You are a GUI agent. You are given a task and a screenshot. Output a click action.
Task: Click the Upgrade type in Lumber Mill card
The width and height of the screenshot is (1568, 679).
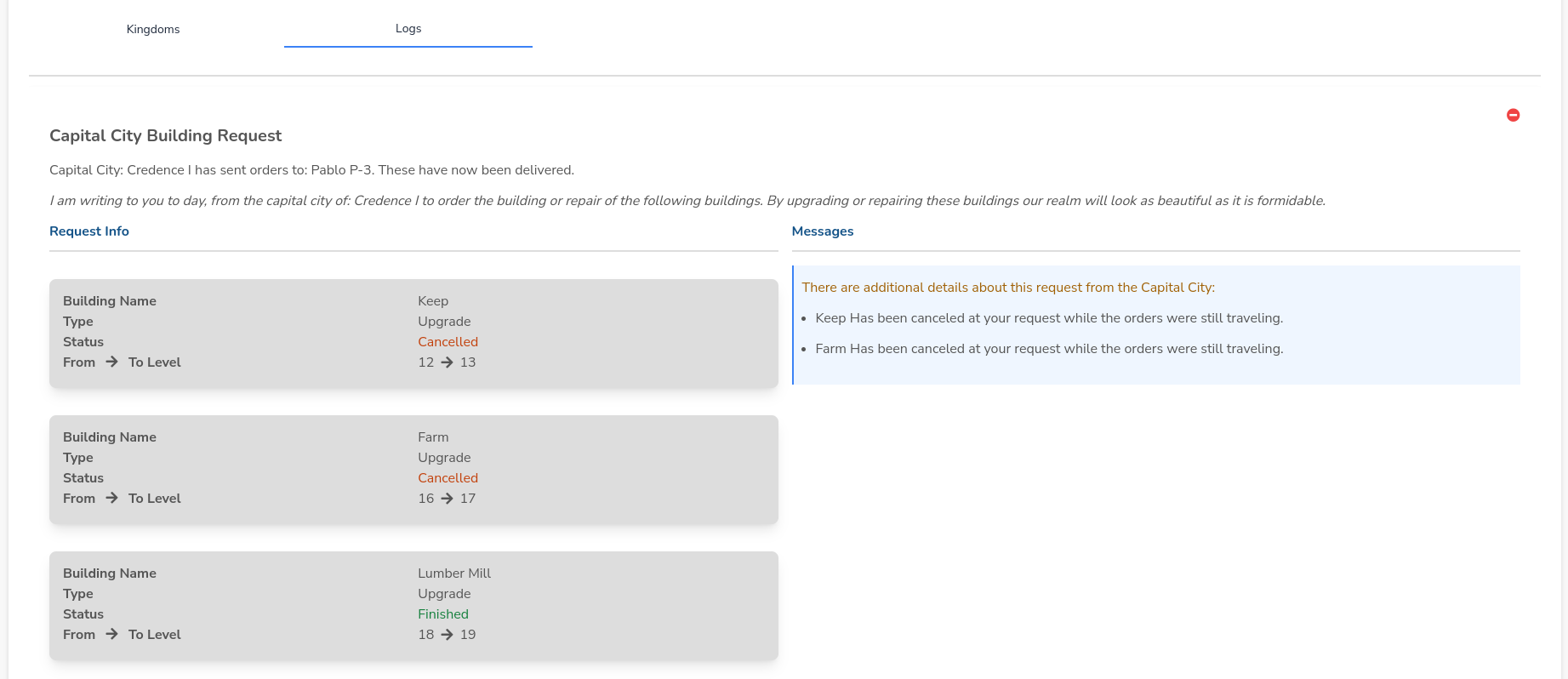pos(444,594)
